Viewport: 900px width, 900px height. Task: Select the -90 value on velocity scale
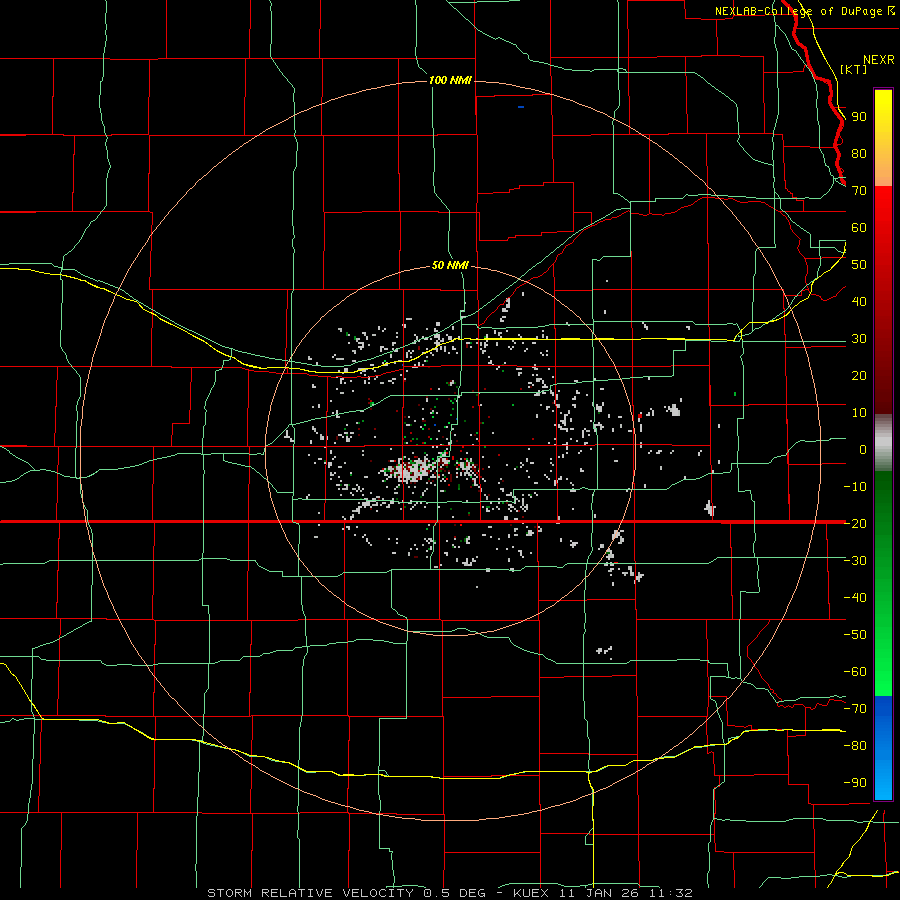855,783
